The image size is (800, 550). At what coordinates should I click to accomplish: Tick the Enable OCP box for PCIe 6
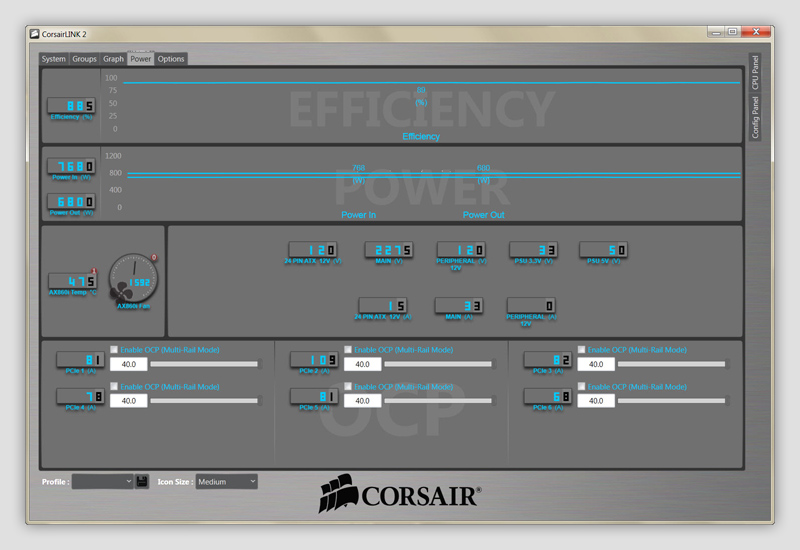point(583,386)
